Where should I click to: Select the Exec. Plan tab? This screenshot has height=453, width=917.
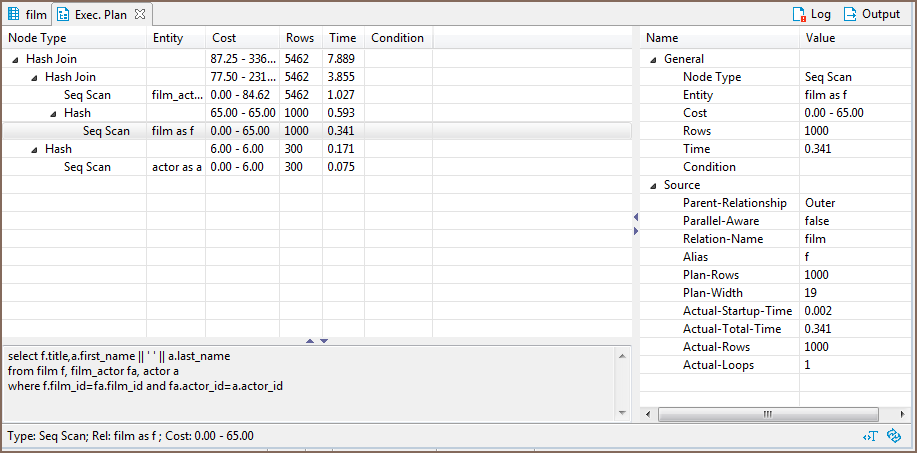(x=102, y=14)
